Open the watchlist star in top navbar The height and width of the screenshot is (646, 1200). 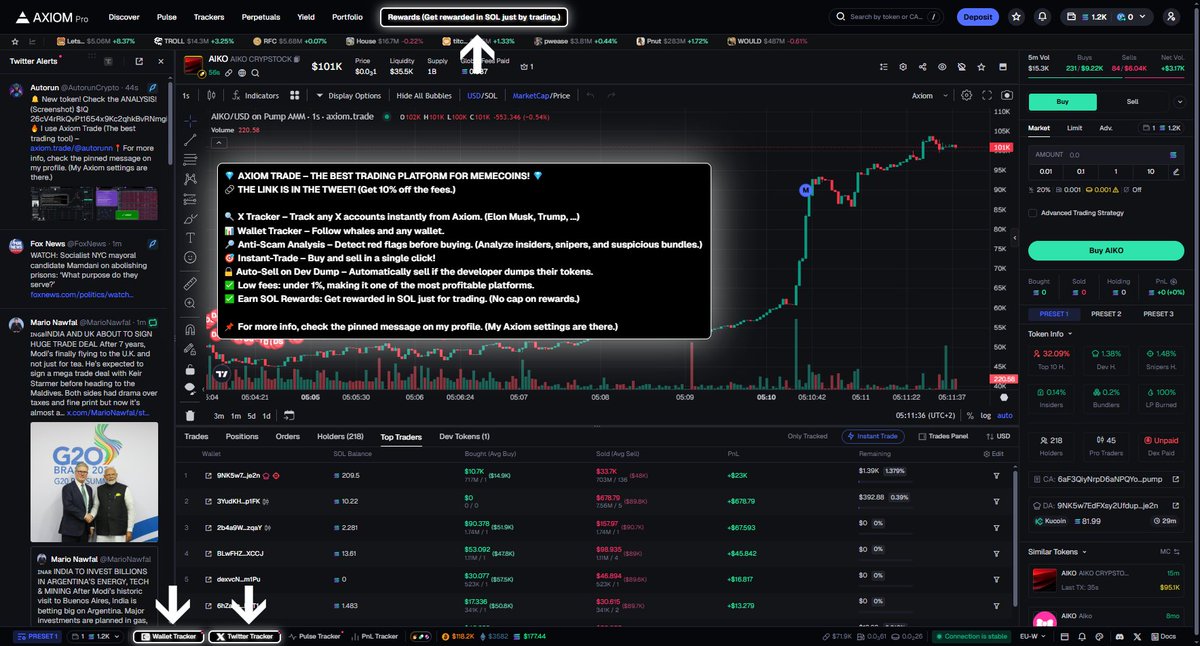tap(1017, 17)
